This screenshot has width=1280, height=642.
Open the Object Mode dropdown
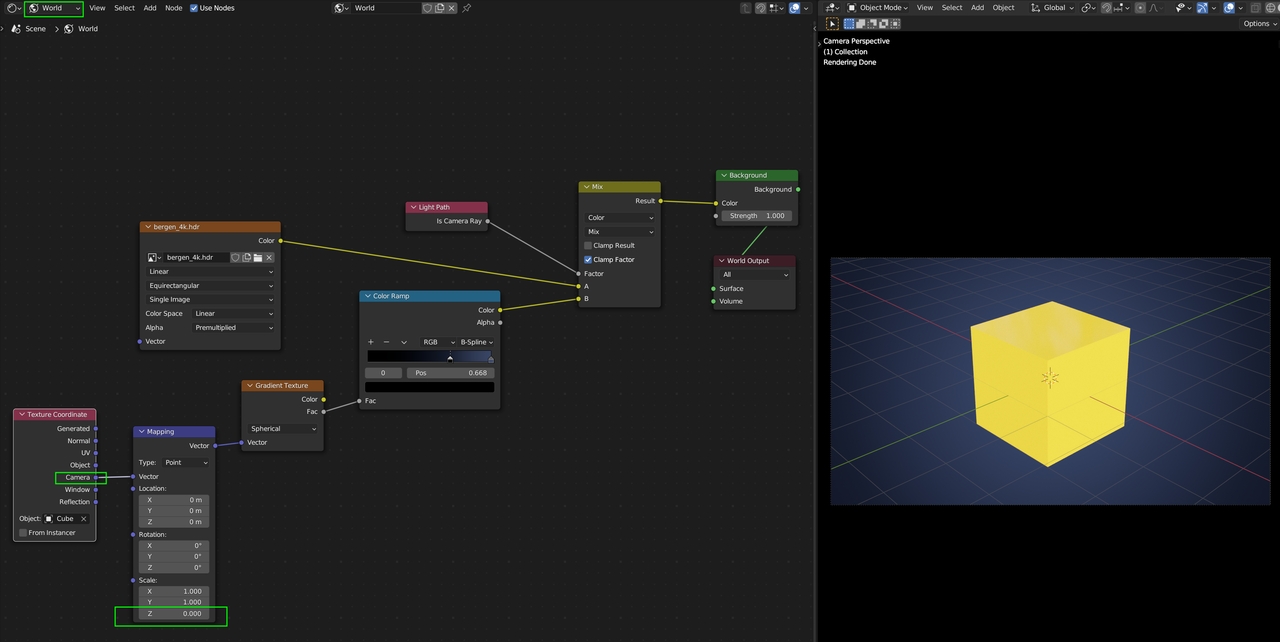pyautogui.click(x=877, y=8)
